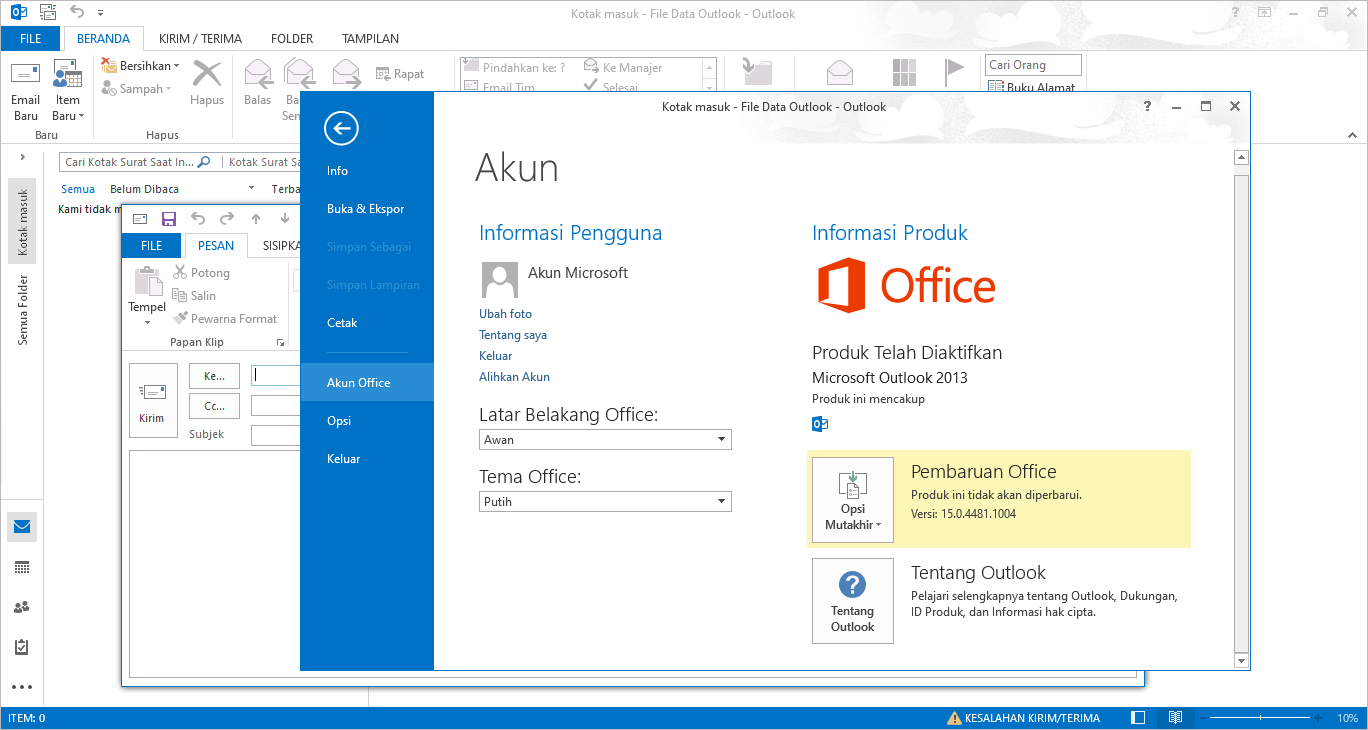Click the Save icon in message window

pyautogui.click(x=169, y=219)
